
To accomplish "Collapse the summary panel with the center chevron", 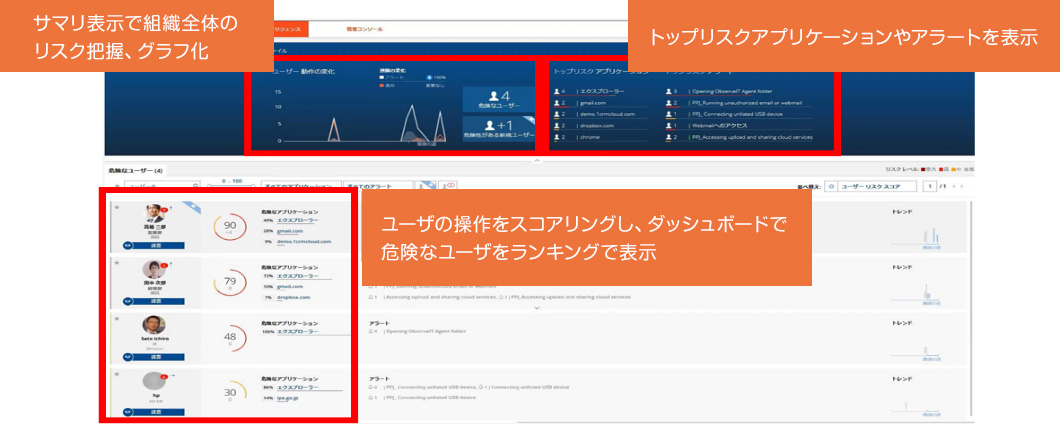I will 537,160.
